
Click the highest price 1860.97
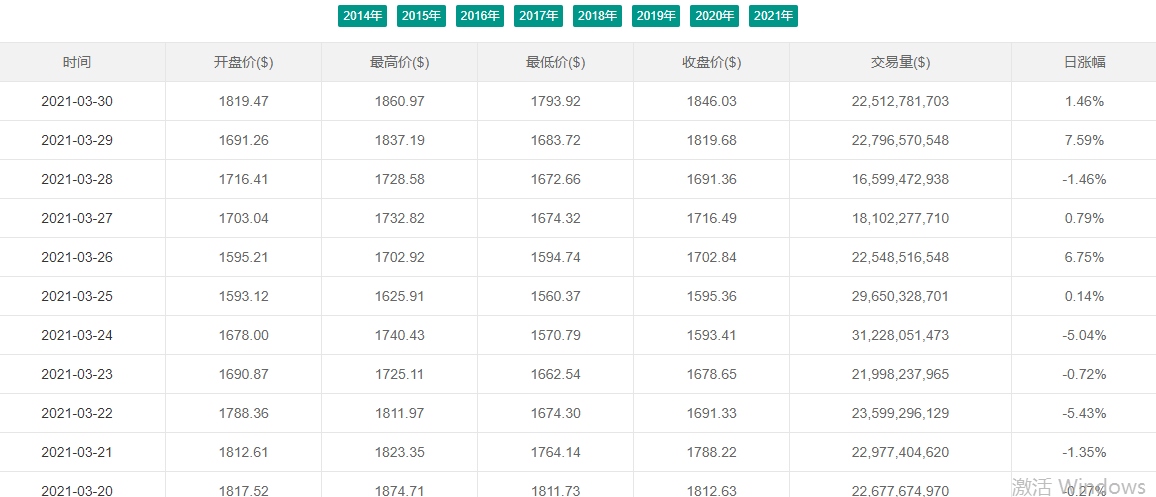(x=400, y=101)
